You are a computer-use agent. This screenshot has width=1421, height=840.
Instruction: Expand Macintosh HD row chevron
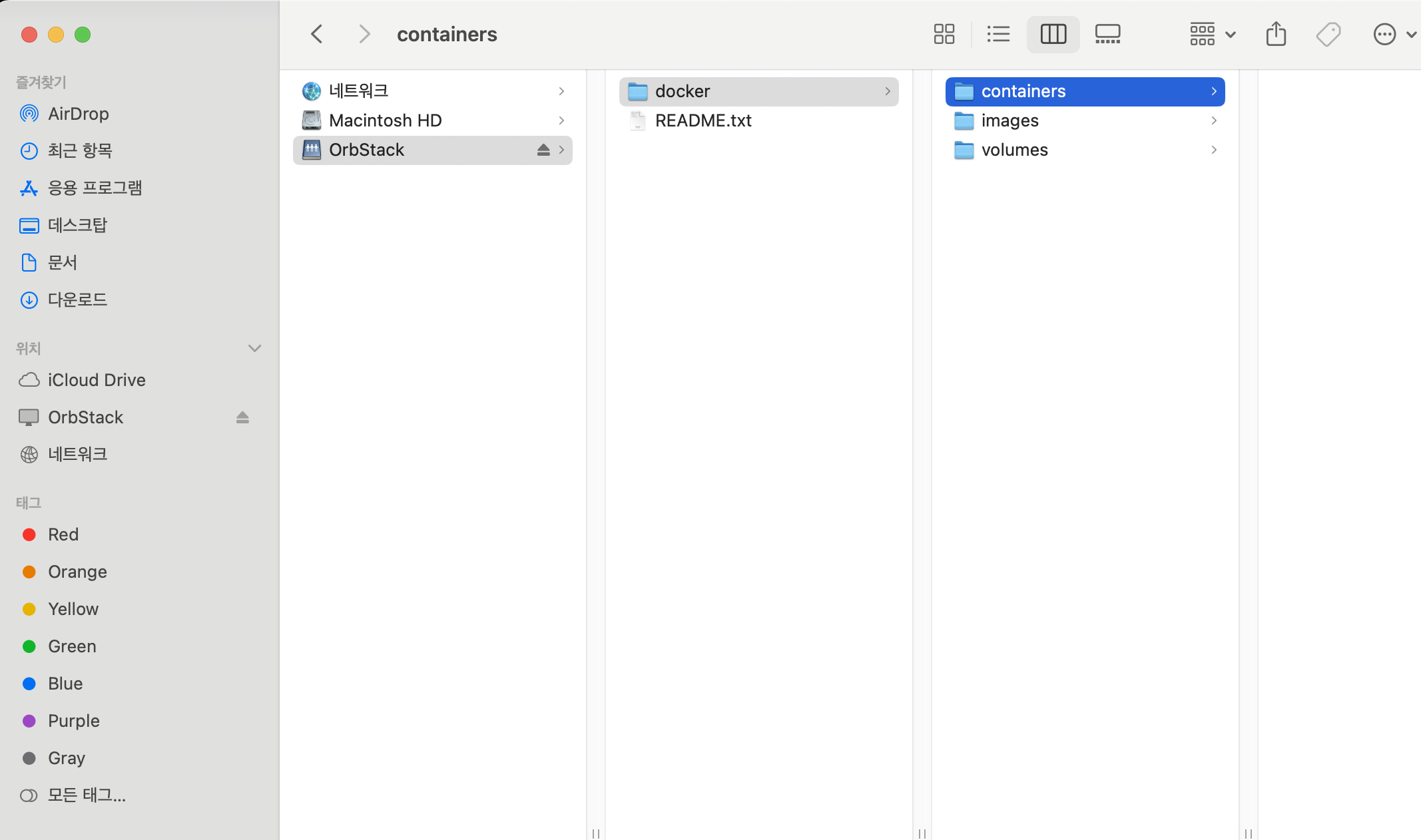click(561, 120)
